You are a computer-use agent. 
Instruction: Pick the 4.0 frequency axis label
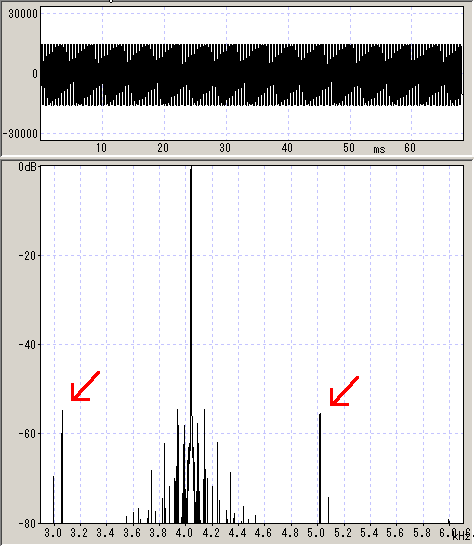click(185, 533)
